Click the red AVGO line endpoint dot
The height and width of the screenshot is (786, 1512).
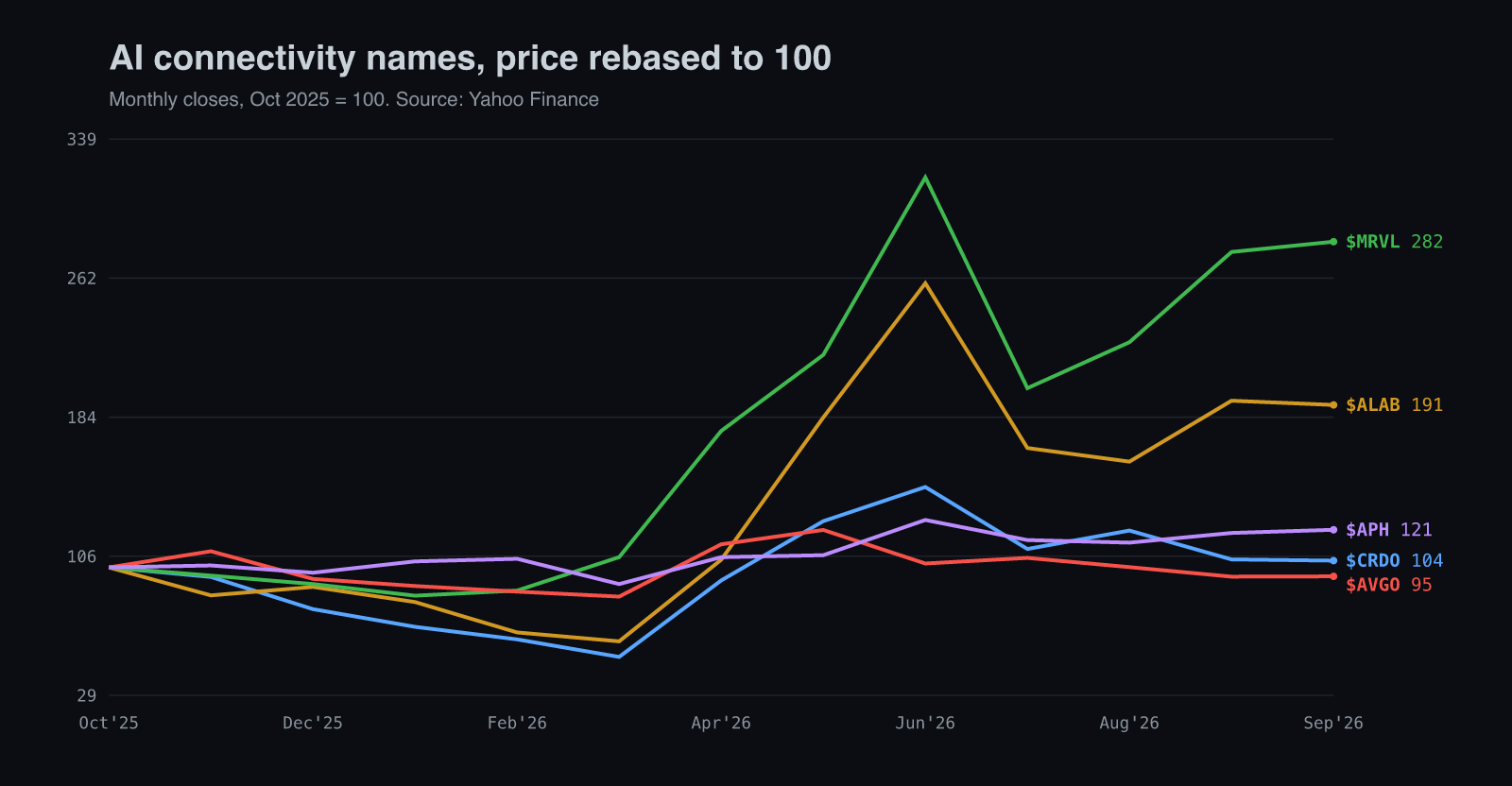tap(1333, 576)
